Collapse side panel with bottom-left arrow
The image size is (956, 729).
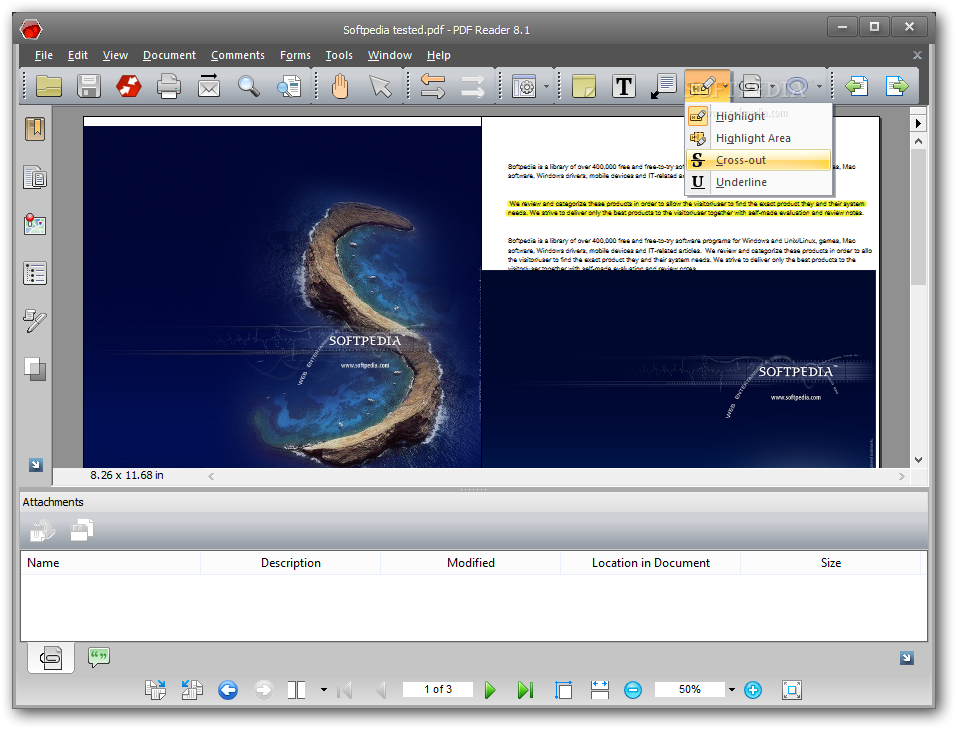pyautogui.click(x=35, y=465)
